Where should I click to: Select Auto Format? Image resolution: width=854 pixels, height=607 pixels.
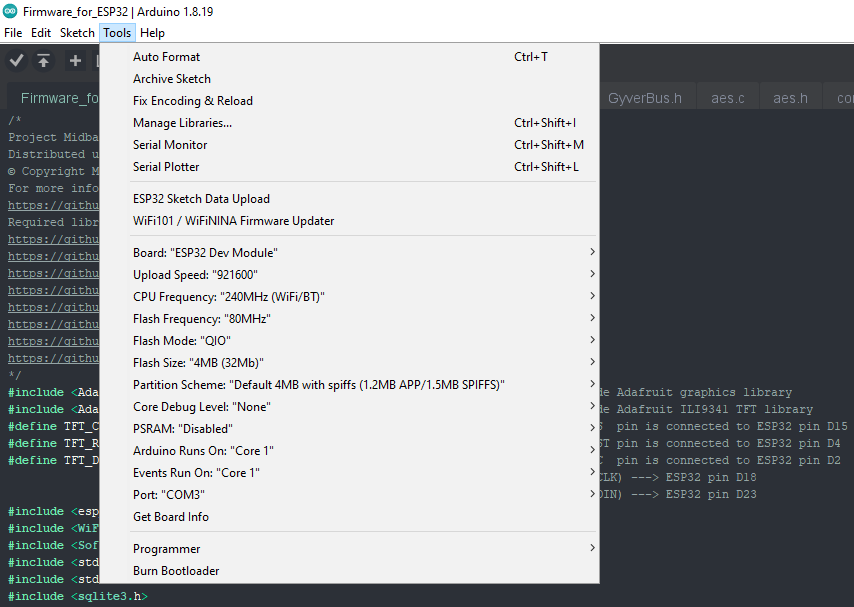coord(349,57)
